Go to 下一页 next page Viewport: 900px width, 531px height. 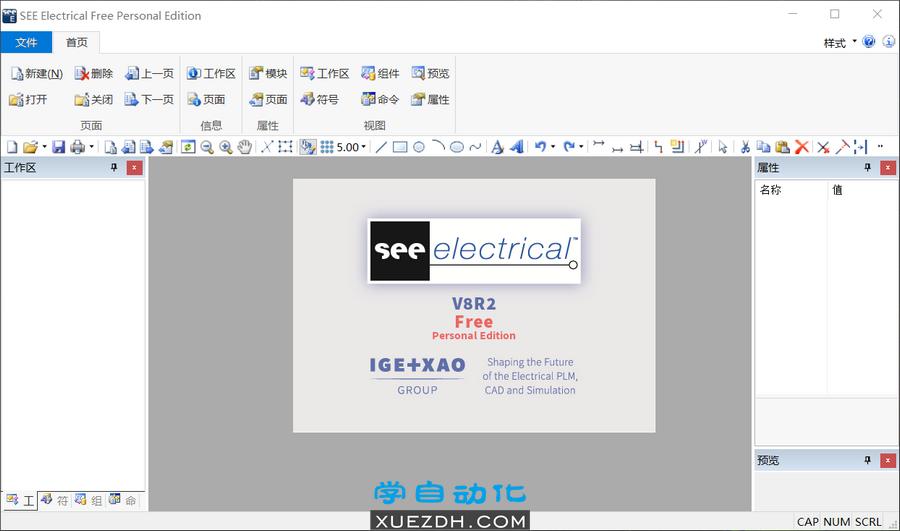tap(149, 99)
